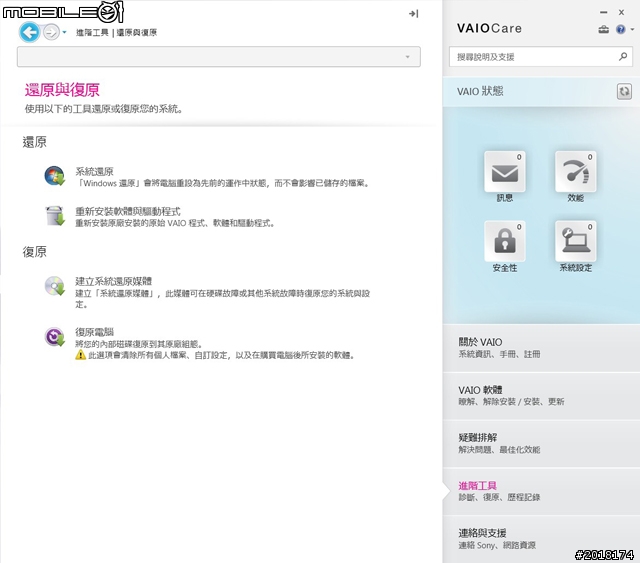Click the grey Forward arrow button
The height and width of the screenshot is (563, 640).
51,32
